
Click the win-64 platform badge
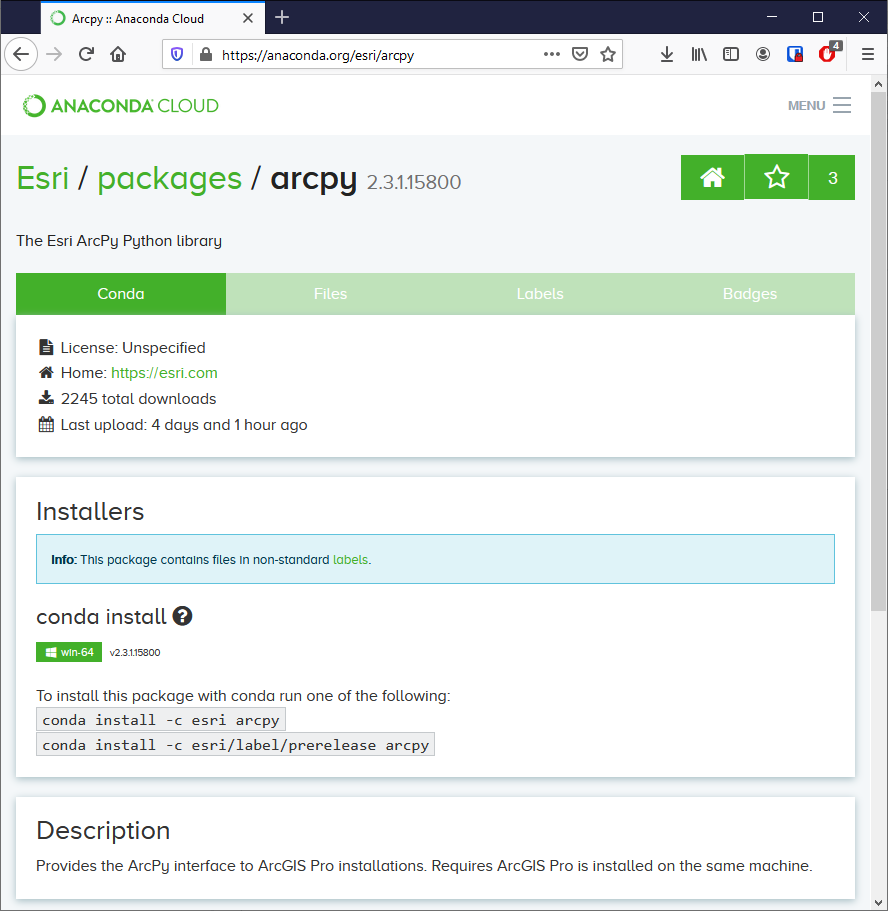69,652
